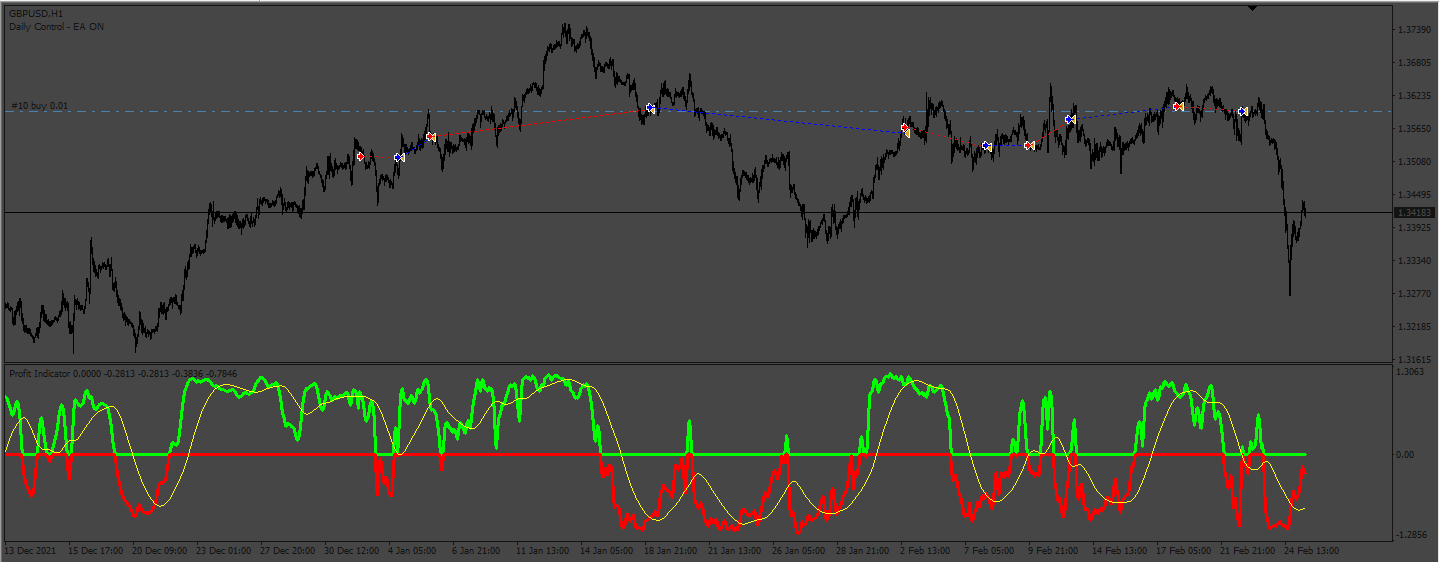
Task: Click the 1.33925 price scale label
Action: pos(1416,227)
